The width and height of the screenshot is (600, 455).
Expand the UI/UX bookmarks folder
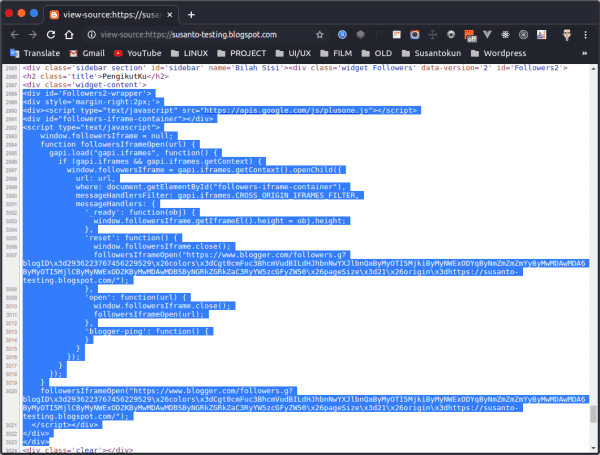pos(293,53)
